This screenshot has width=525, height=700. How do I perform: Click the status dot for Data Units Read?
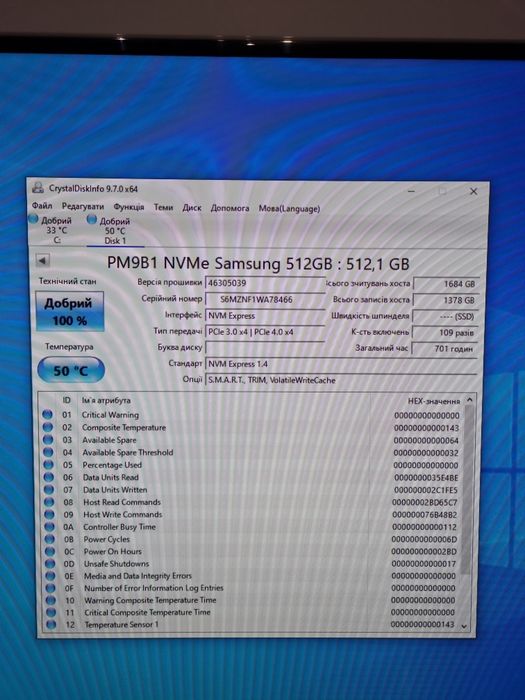(x=49, y=477)
